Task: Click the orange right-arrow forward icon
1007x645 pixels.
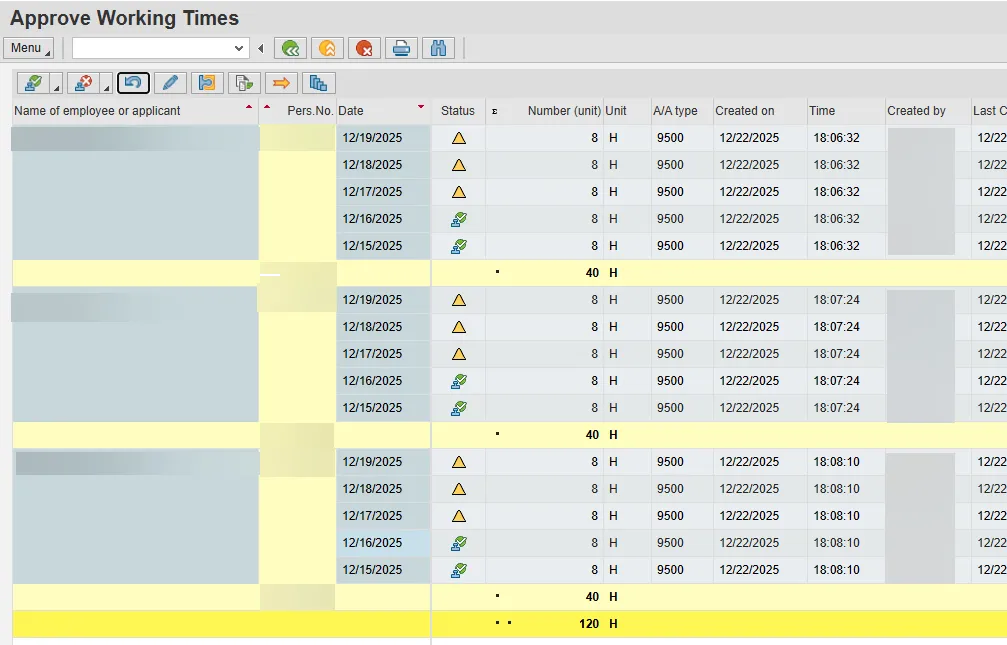Action: pos(281,83)
